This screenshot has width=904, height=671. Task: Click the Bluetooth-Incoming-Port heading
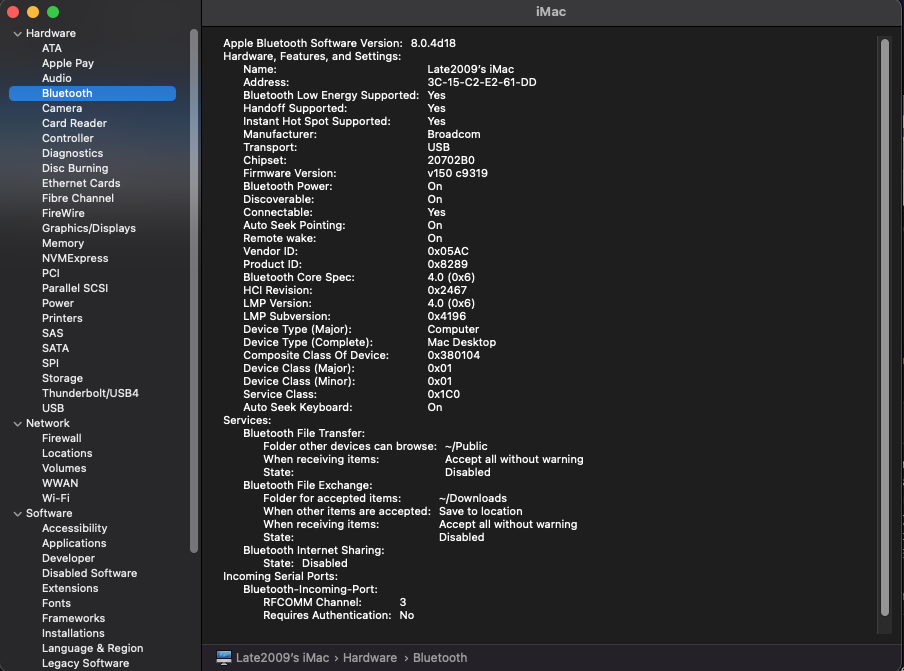tap(310, 589)
